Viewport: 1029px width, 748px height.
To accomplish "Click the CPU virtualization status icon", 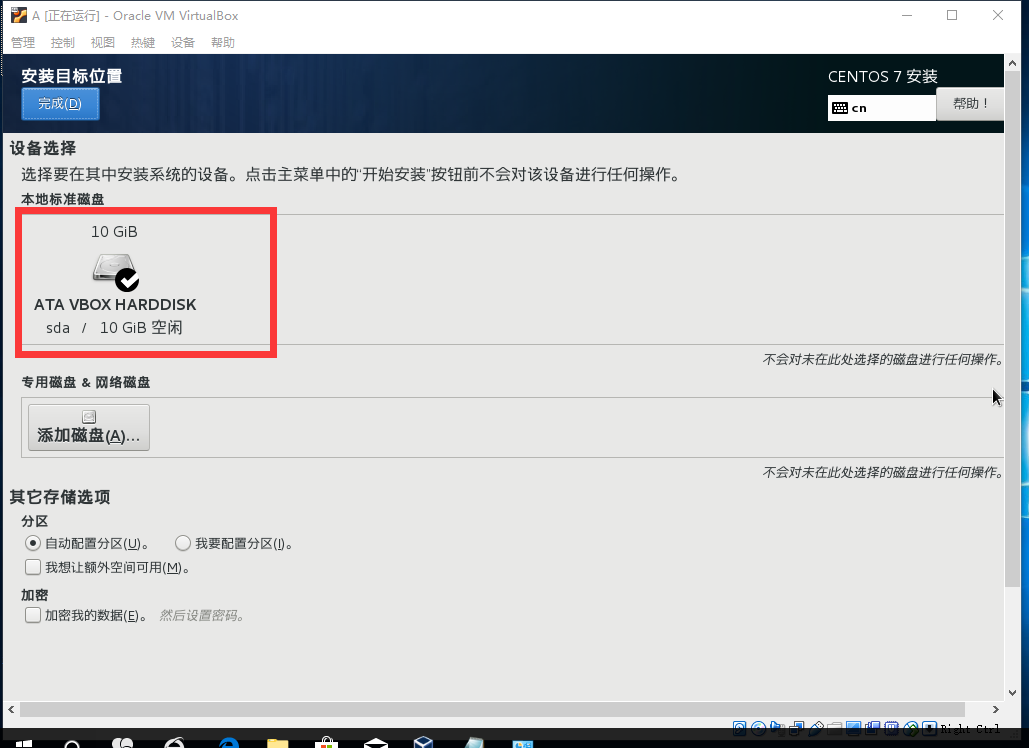I will tap(891, 728).
